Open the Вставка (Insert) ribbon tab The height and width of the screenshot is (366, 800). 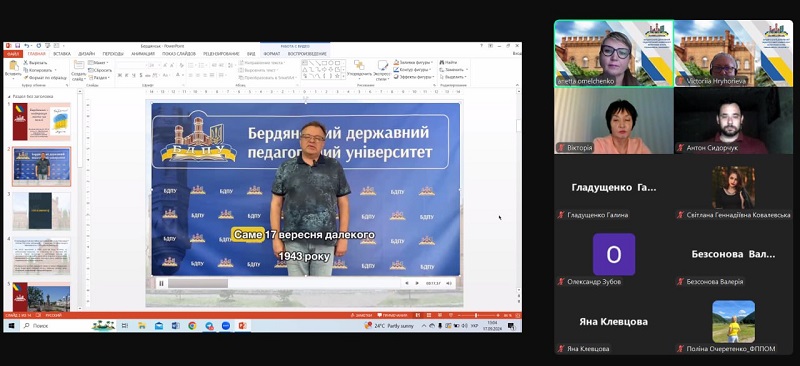click(x=62, y=54)
